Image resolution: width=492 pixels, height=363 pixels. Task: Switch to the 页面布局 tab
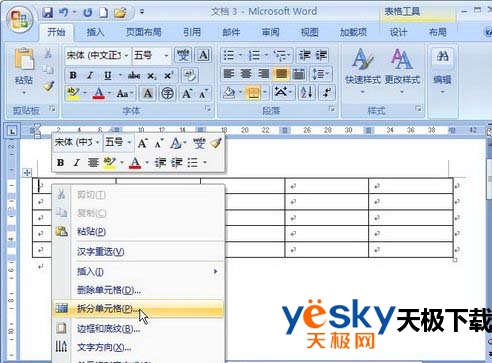coord(144,32)
